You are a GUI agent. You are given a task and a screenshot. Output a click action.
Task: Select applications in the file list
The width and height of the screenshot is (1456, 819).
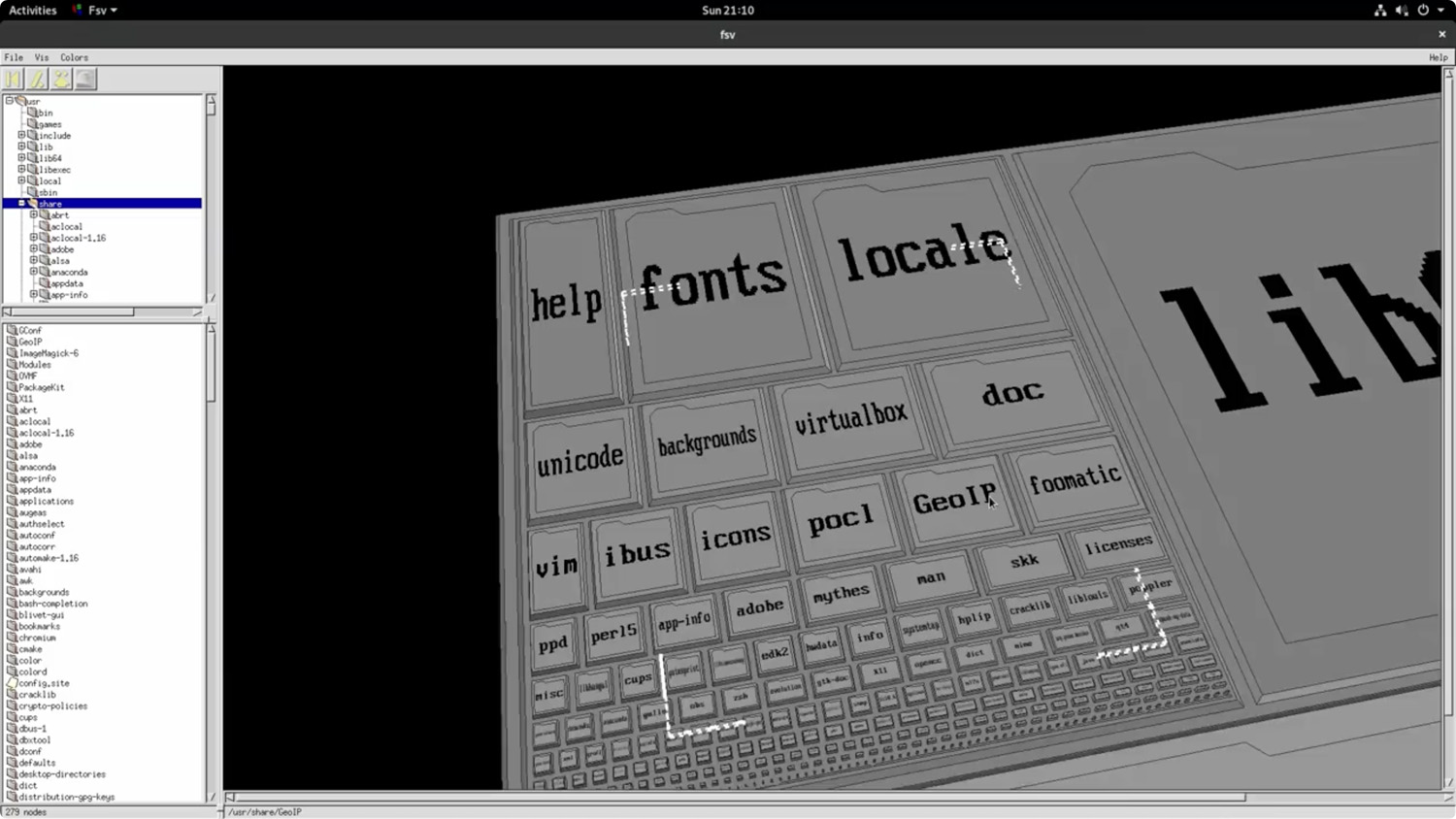pyautogui.click(x=46, y=502)
